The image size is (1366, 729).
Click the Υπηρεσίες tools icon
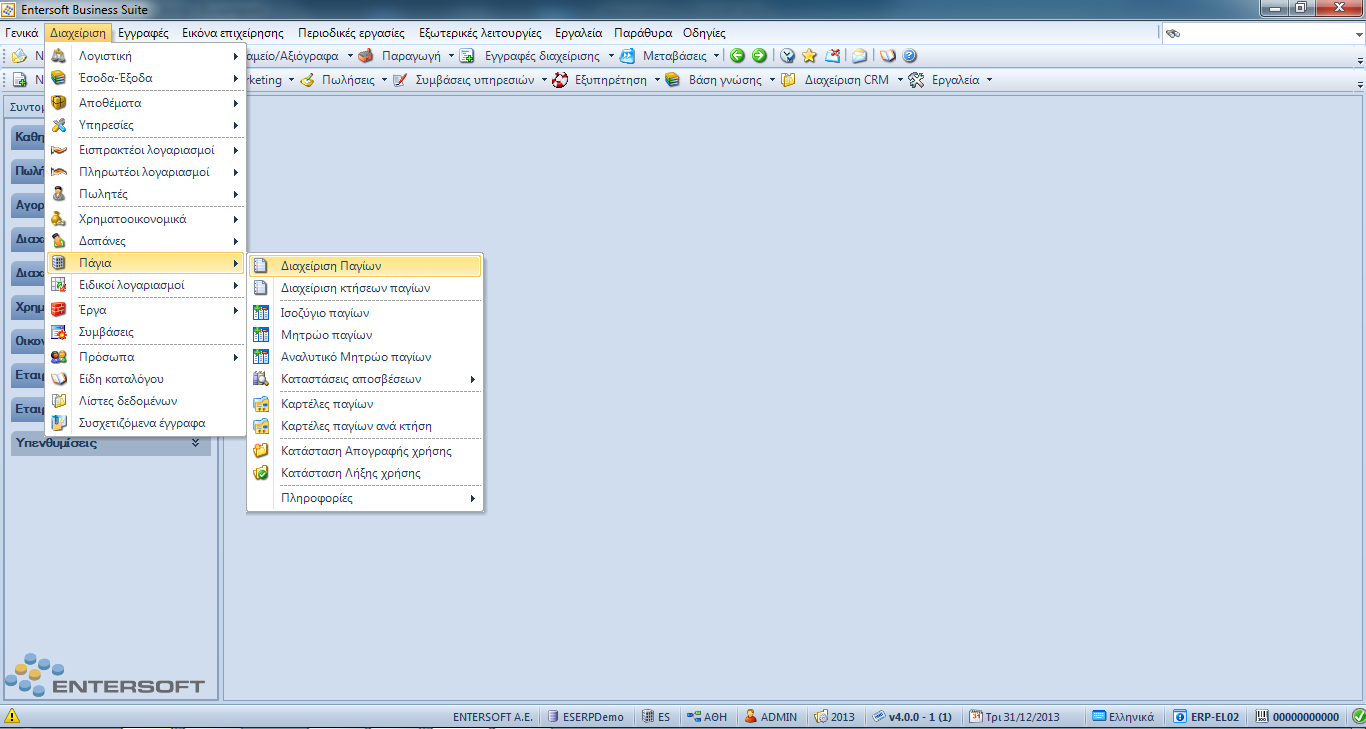[59, 125]
